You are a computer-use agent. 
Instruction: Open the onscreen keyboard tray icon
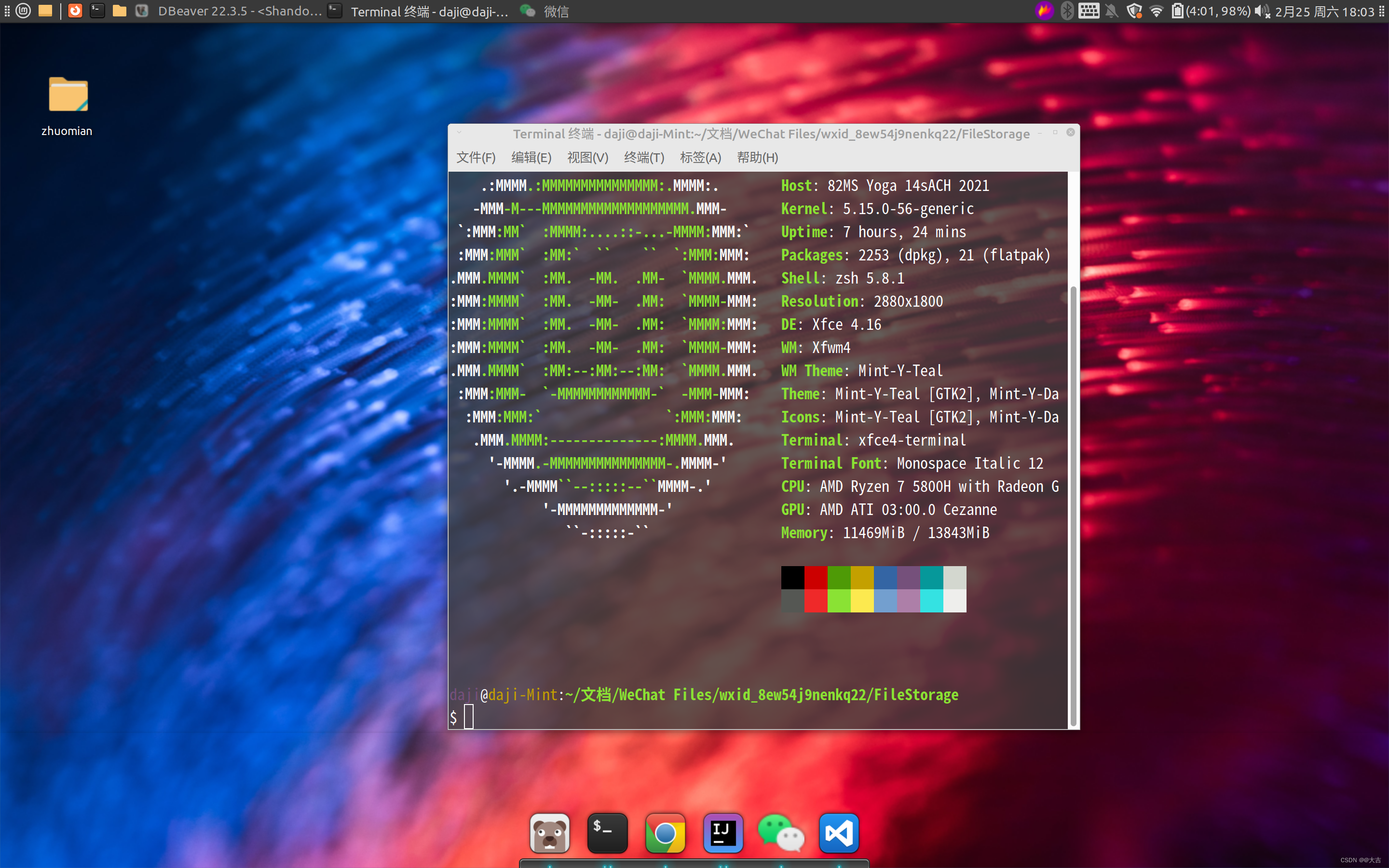(1088, 11)
